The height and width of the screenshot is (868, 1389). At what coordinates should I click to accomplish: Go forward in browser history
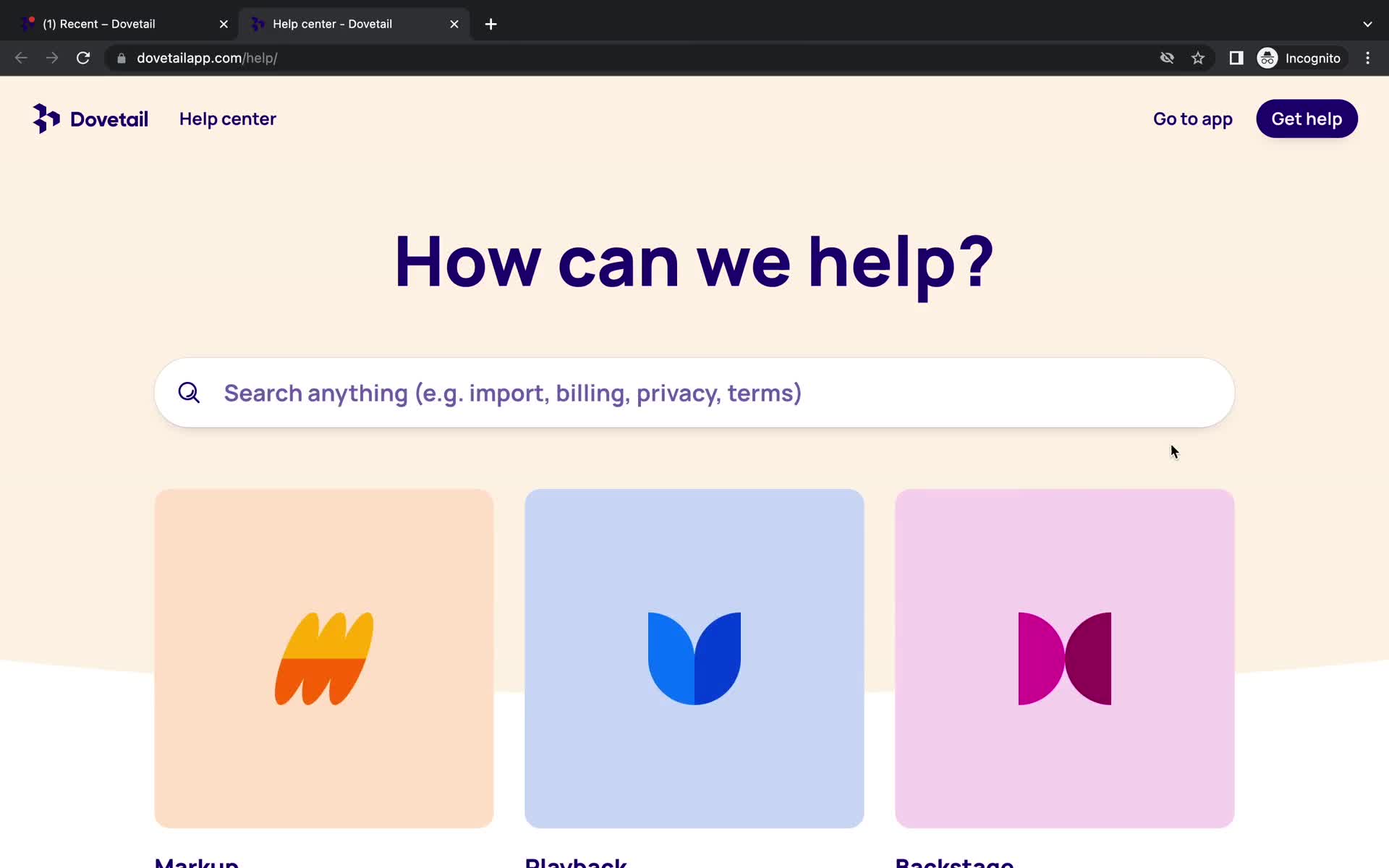point(52,58)
